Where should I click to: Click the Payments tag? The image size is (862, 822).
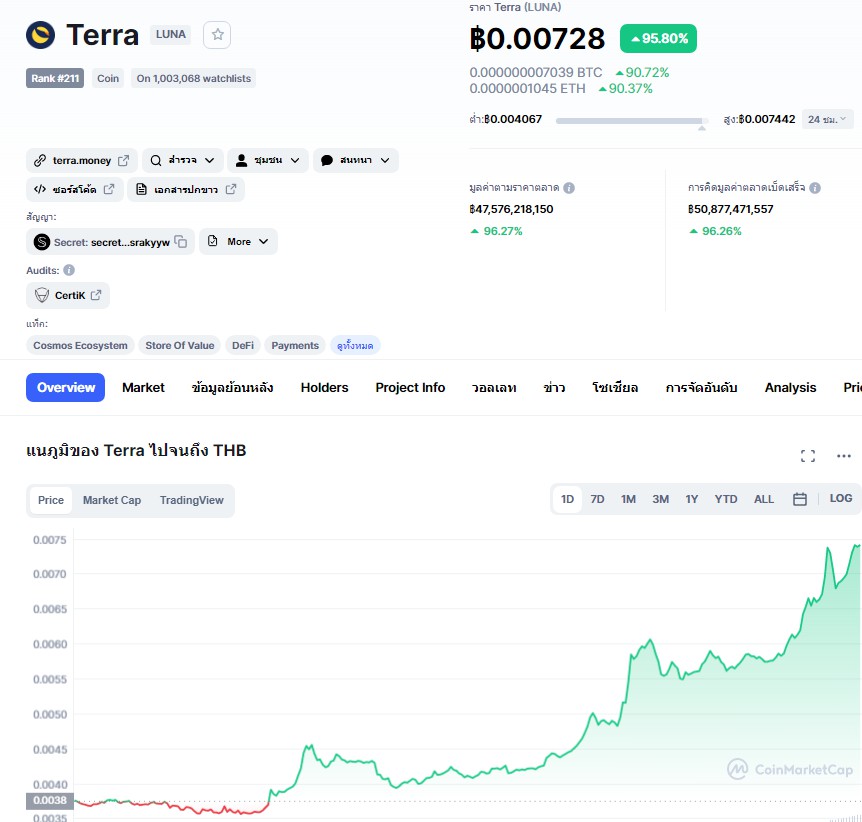click(295, 345)
